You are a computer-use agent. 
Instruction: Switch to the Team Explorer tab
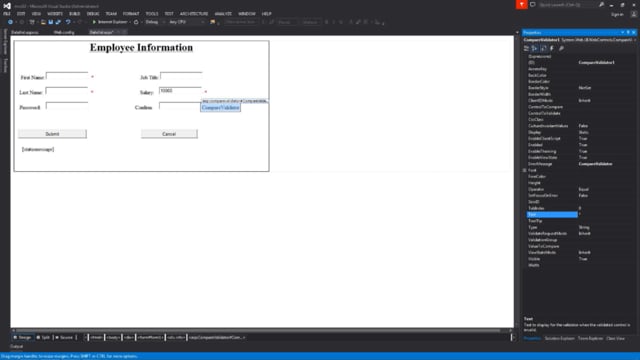coord(590,338)
